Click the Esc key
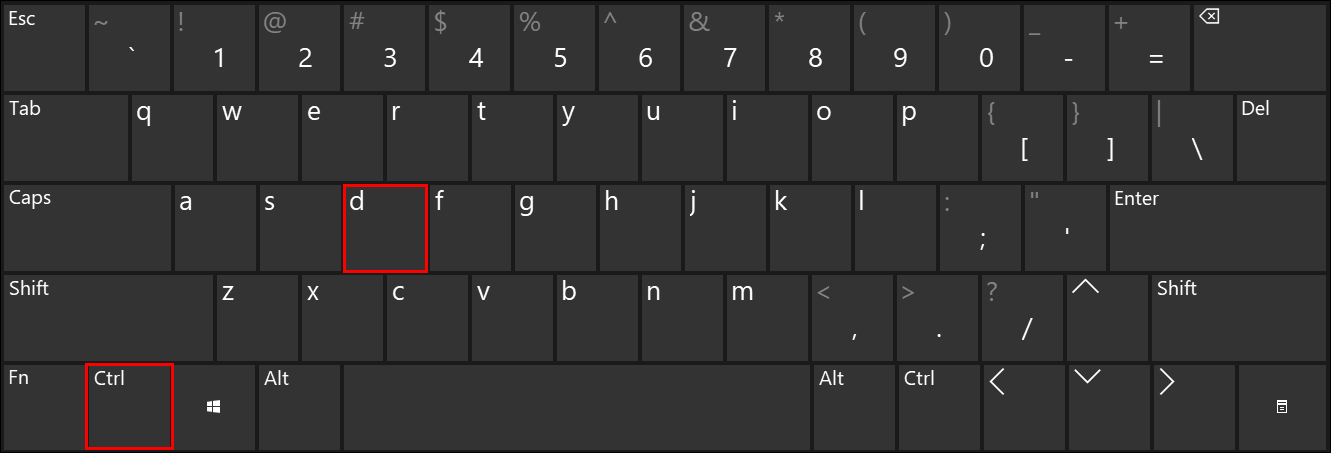The height and width of the screenshot is (453, 1331). 44,47
